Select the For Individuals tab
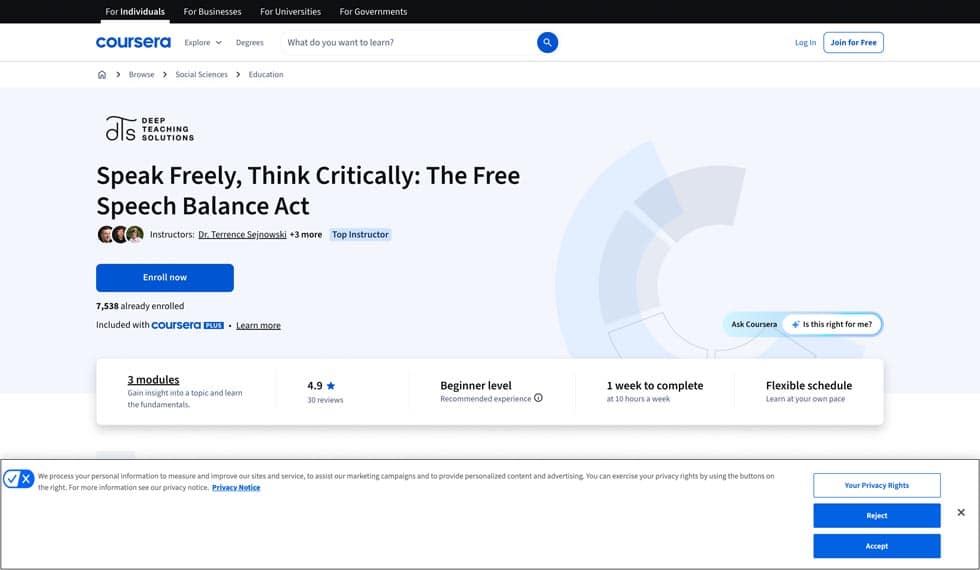Screen dimensions: 980x570 [x=135, y=11]
